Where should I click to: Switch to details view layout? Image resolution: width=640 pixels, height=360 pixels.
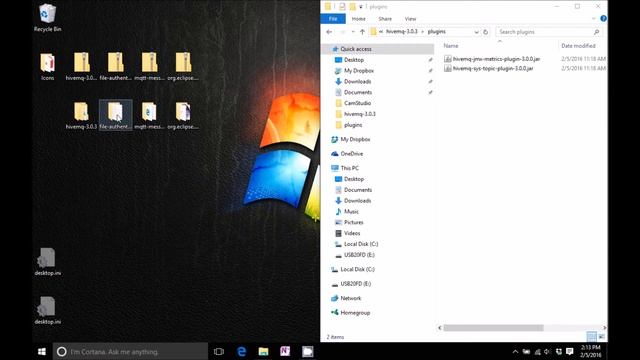pos(591,336)
